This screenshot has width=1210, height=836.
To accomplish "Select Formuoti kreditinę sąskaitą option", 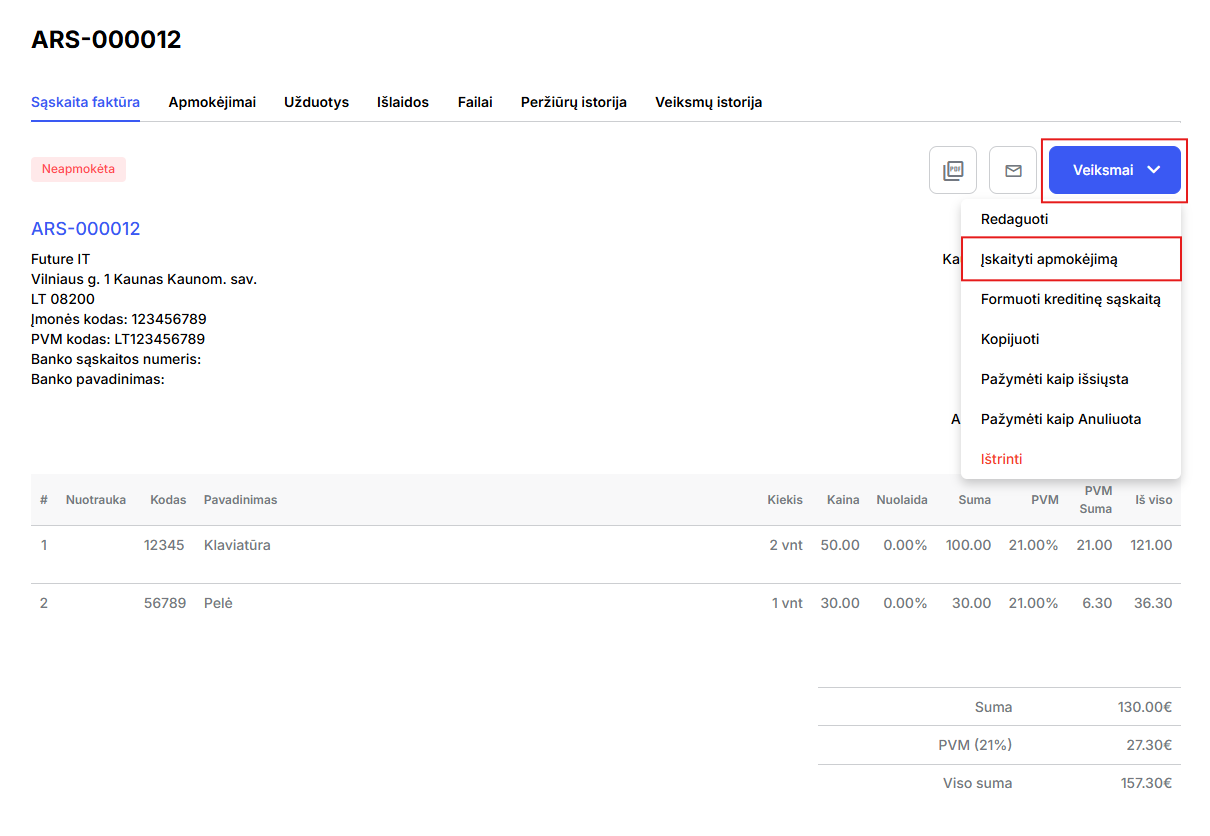I will coord(1071,299).
